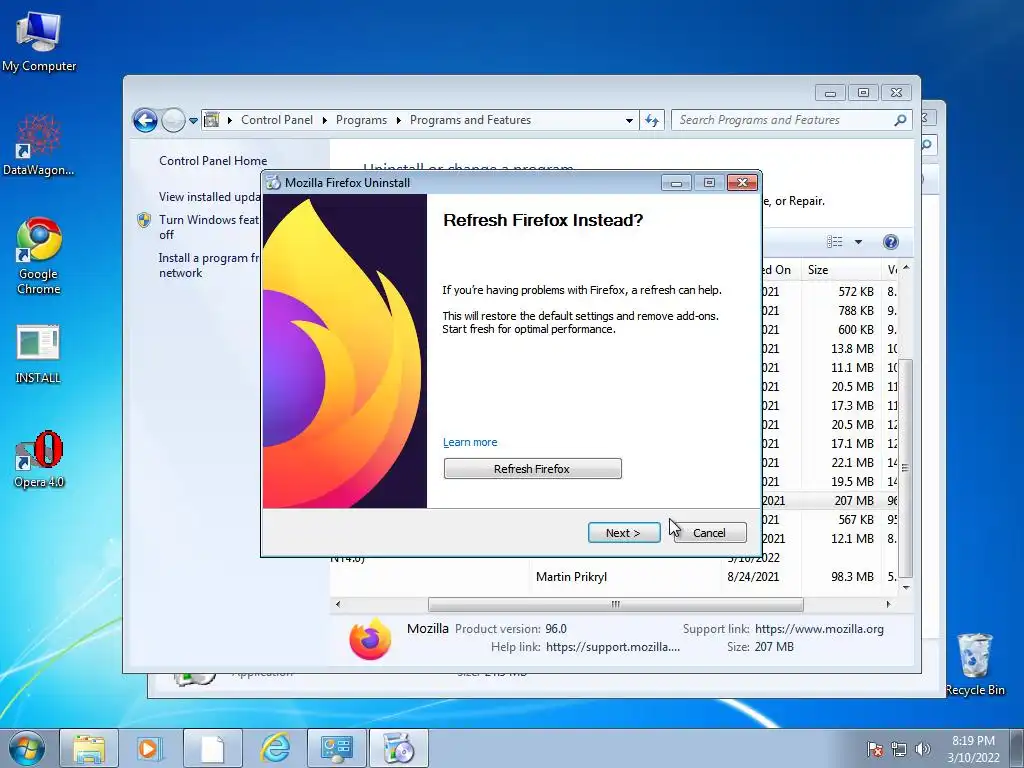1024x768 pixels.
Task: Click the Programs breadcrumb
Action: coord(361,120)
